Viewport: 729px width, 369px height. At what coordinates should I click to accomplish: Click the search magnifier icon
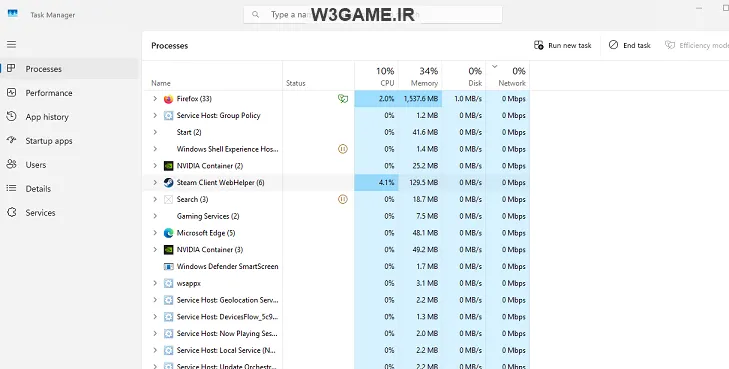[255, 14]
